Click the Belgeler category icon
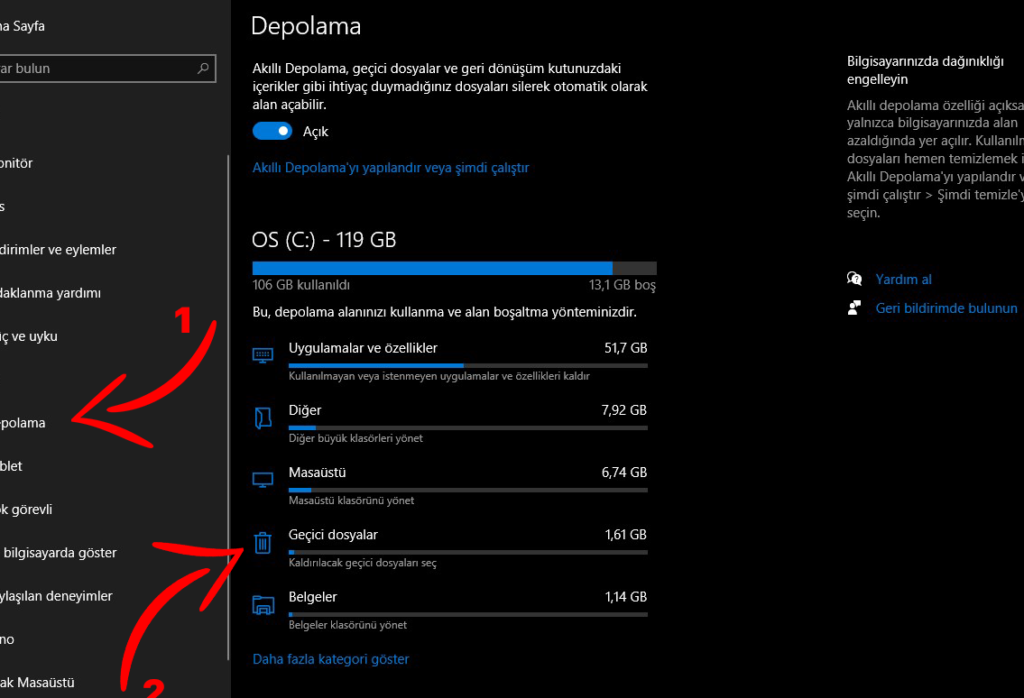The height and width of the screenshot is (698, 1024). coord(262,604)
